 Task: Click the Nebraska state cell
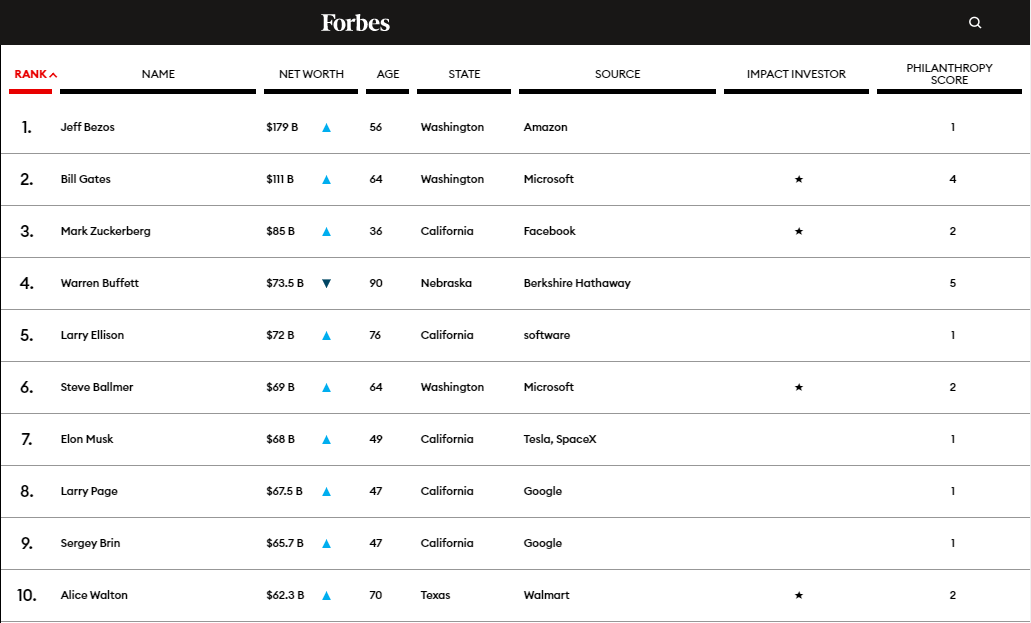pyautogui.click(x=446, y=283)
